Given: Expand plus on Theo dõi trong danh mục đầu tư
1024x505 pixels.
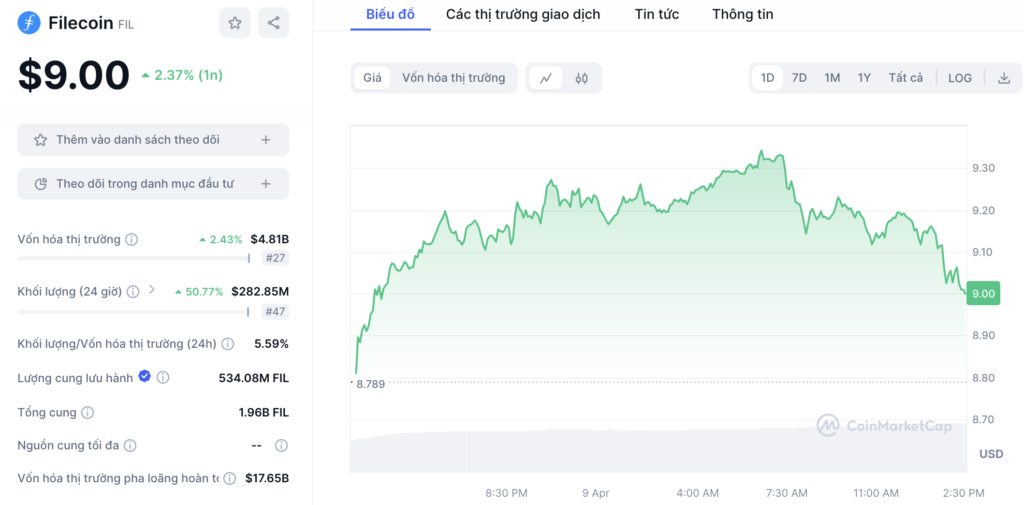Looking at the screenshot, I should (266, 184).
